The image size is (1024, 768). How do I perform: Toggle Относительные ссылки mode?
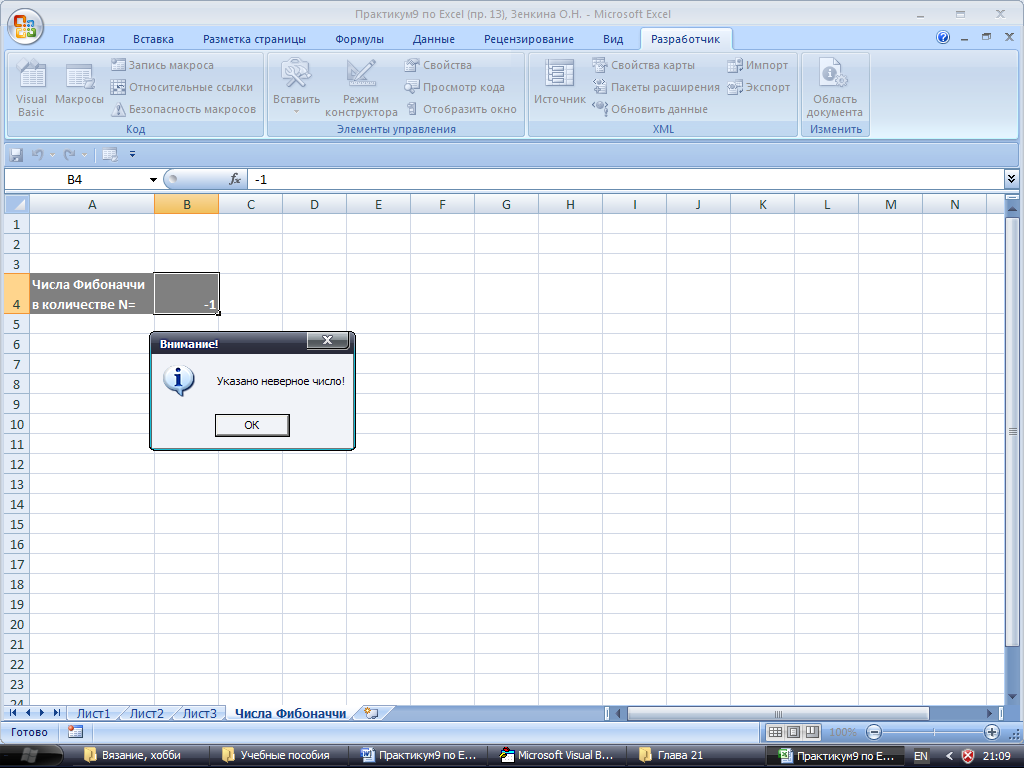182,87
